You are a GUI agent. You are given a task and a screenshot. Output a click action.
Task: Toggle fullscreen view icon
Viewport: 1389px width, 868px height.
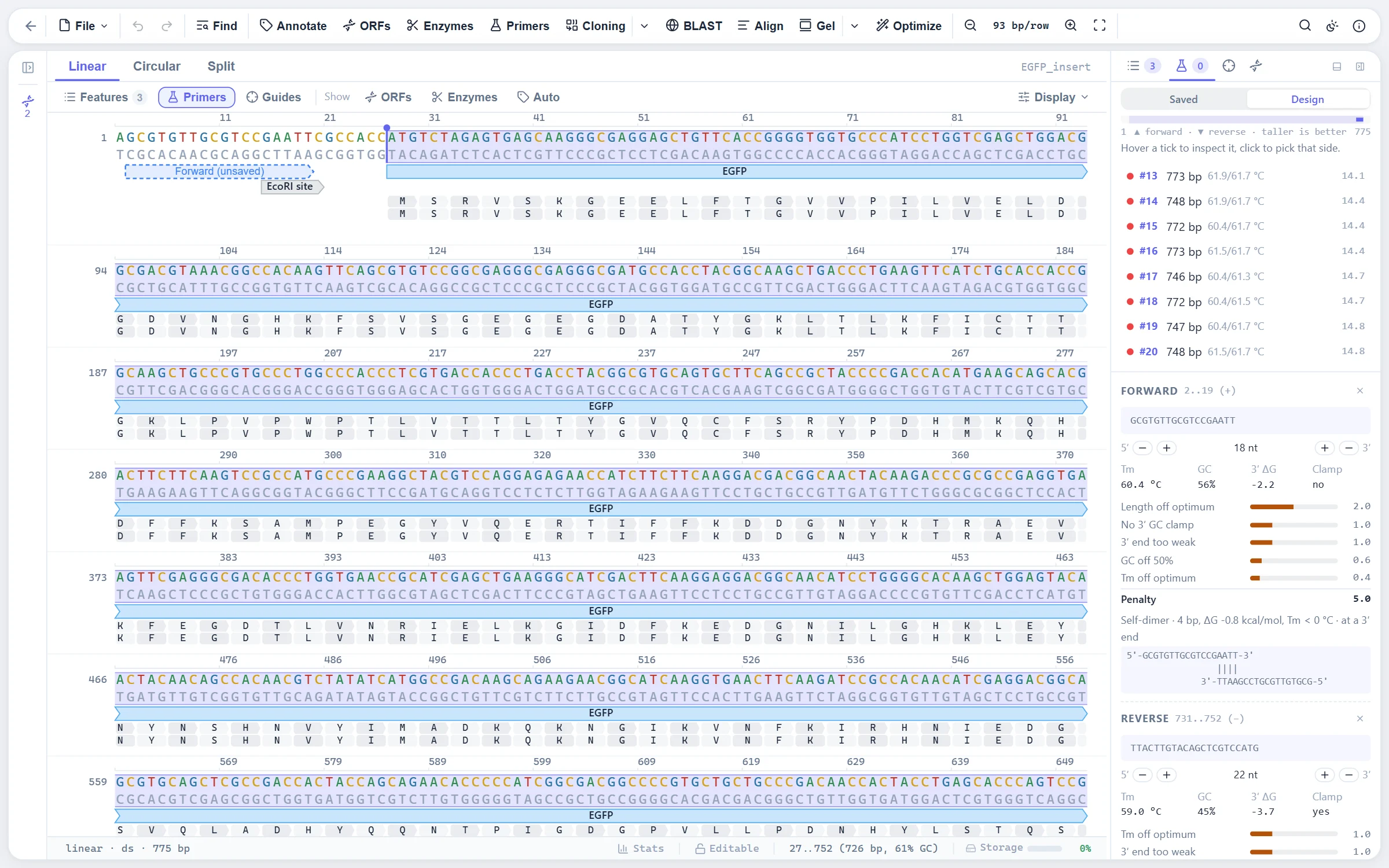click(1100, 25)
